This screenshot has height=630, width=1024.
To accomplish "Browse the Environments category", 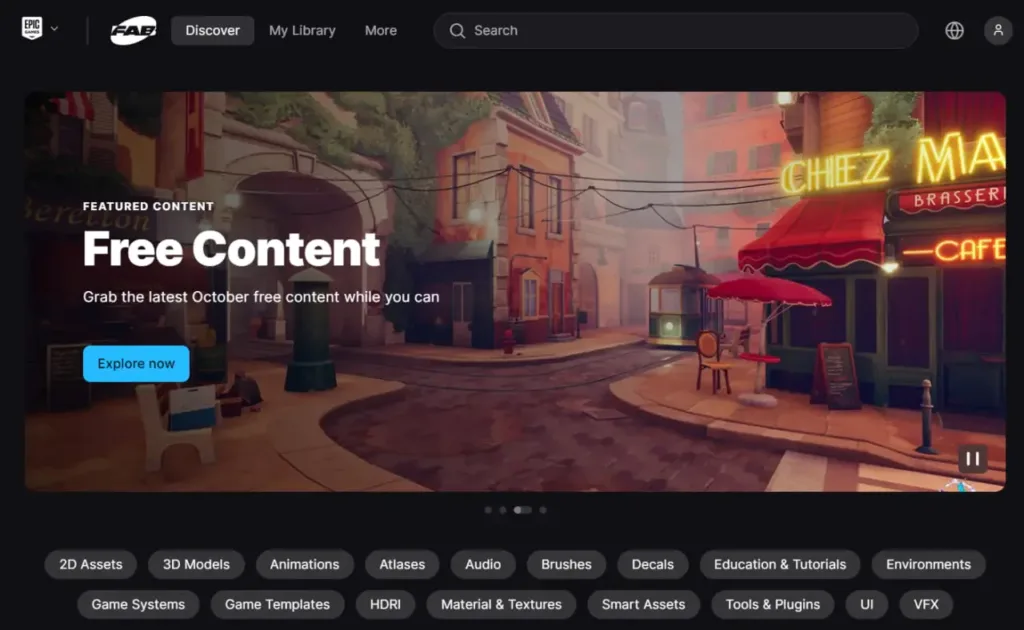I will click(x=928, y=564).
